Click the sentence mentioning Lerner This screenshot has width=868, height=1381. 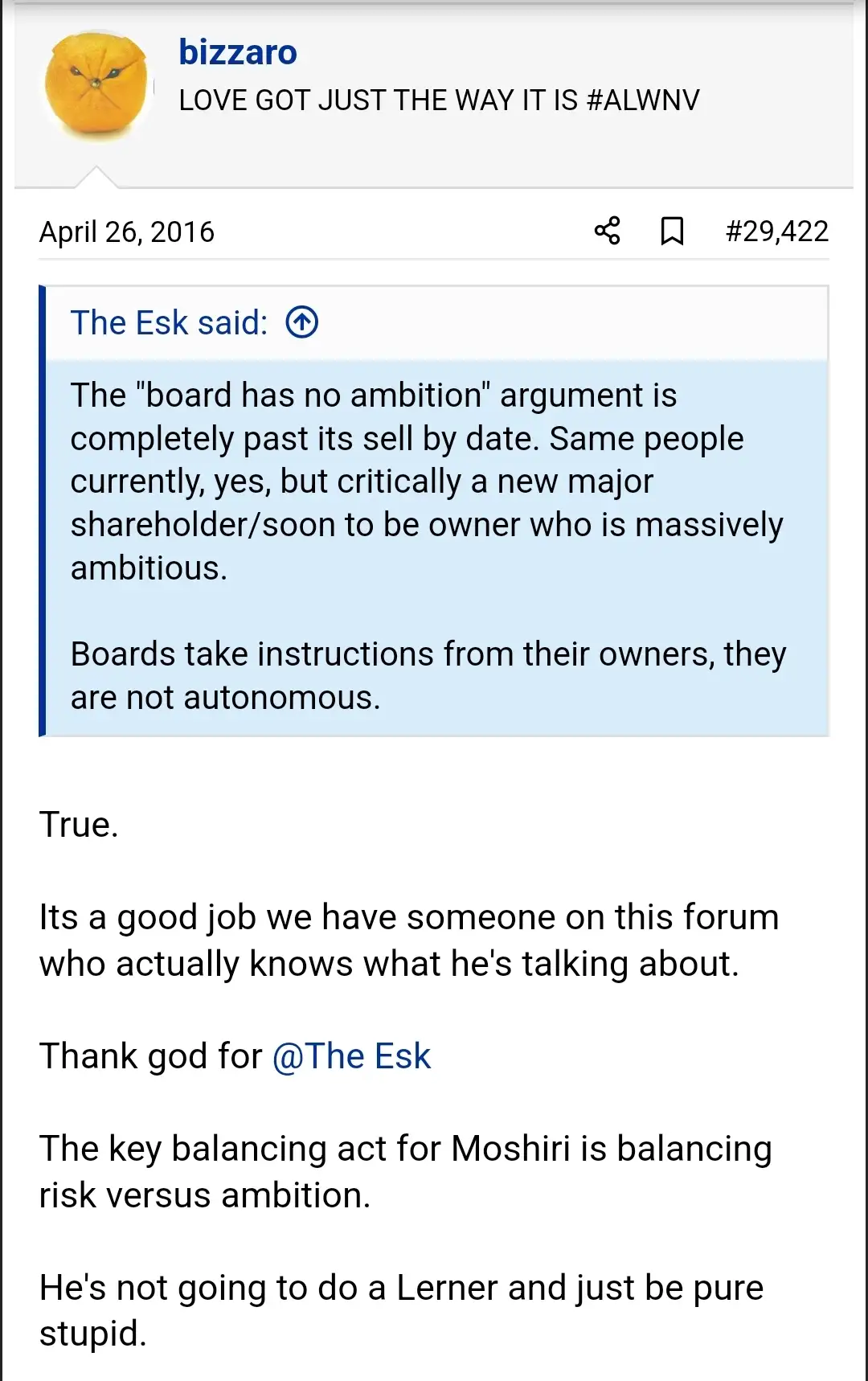[400, 1310]
